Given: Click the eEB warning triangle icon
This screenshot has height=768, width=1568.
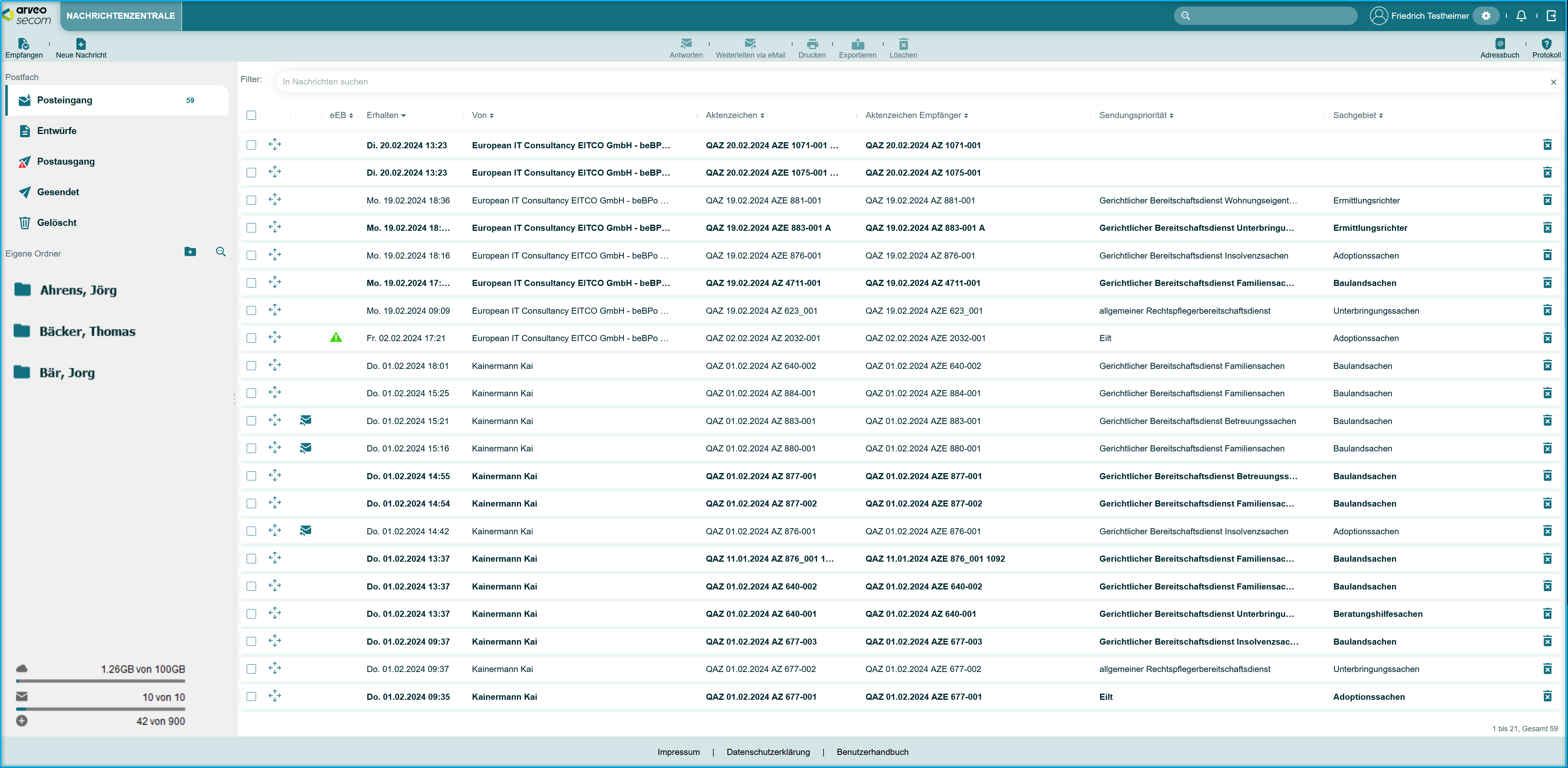Looking at the screenshot, I should click(x=336, y=337).
